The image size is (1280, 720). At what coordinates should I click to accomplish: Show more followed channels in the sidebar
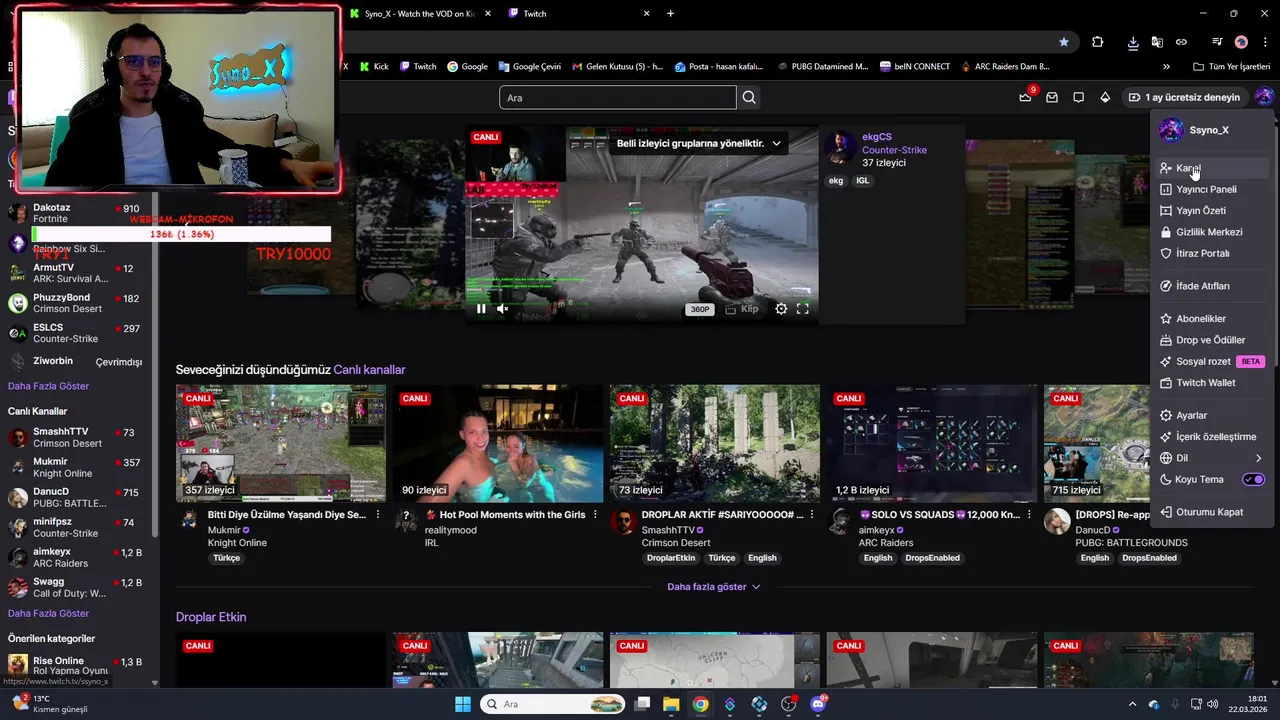(x=48, y=386)
